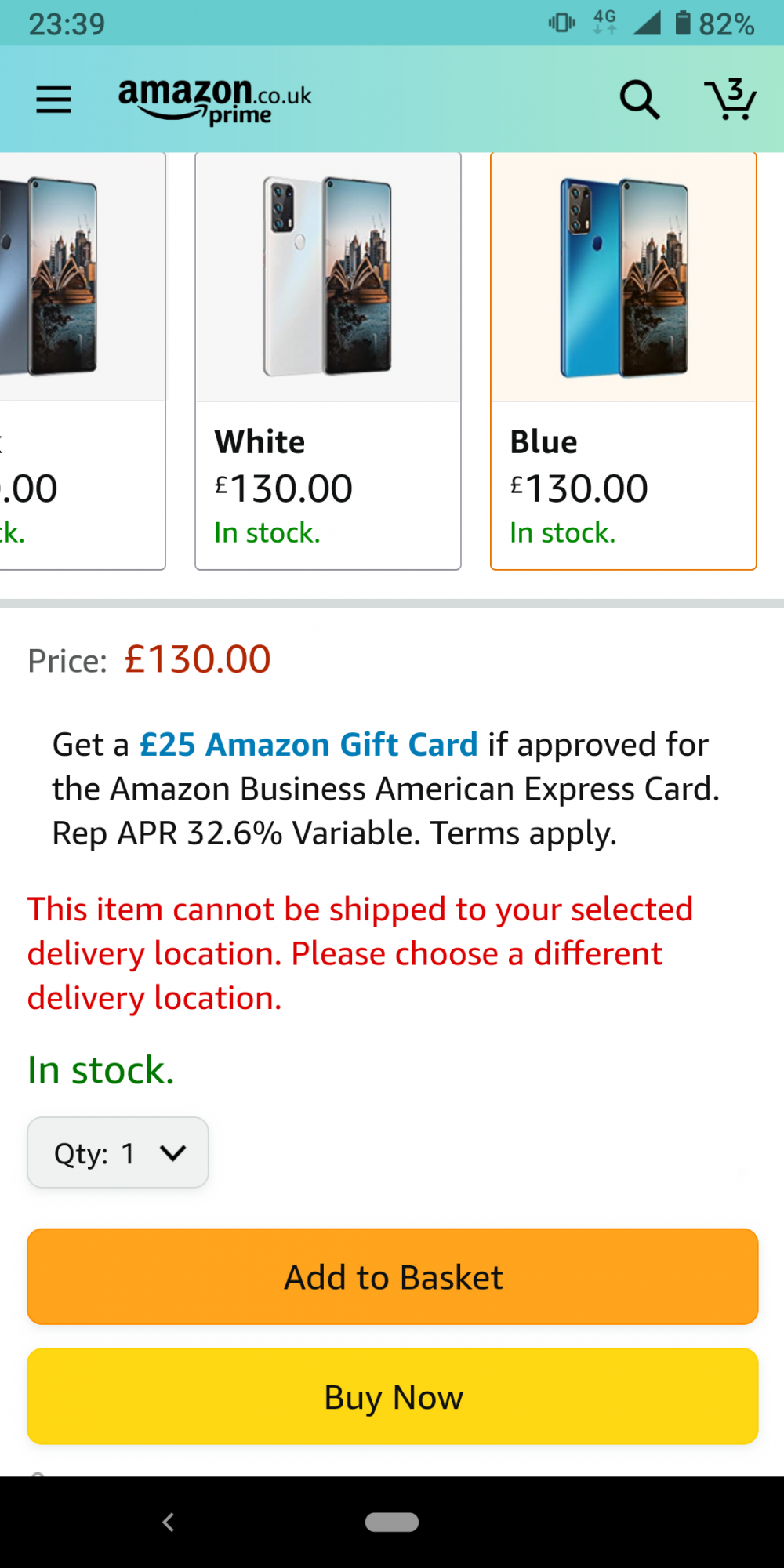This screenshot has width=784, height=1568.
Task: Tap the red £130.00 price
Action: (198, 659)
